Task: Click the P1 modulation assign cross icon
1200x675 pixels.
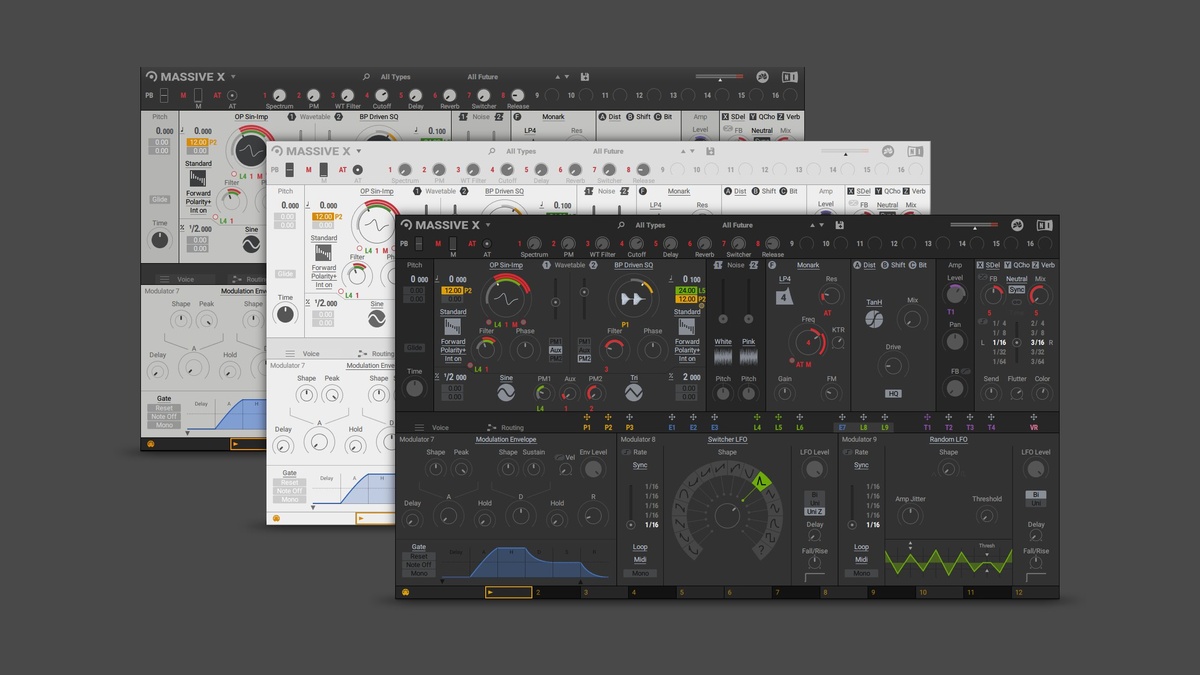Action: (x=587, y=416)
